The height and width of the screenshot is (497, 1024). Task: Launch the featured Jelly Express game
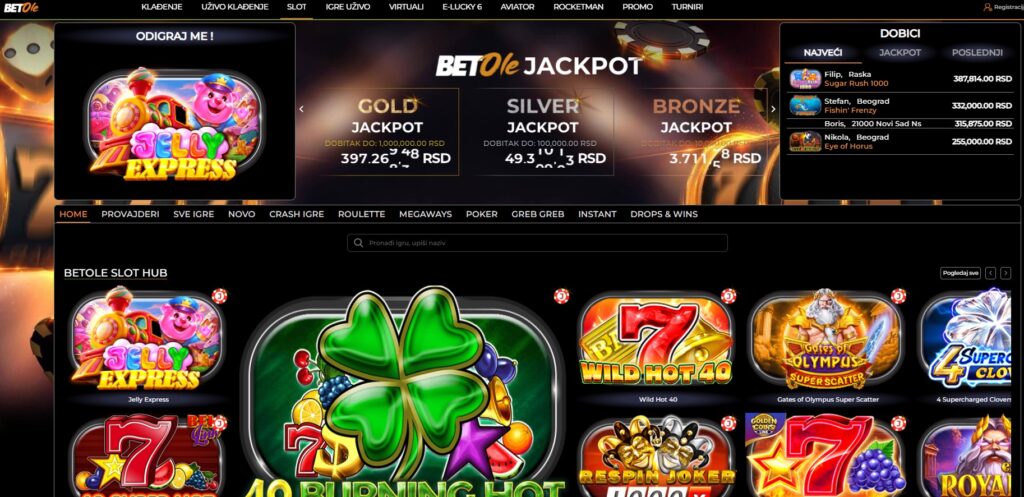tap(174, 124)
